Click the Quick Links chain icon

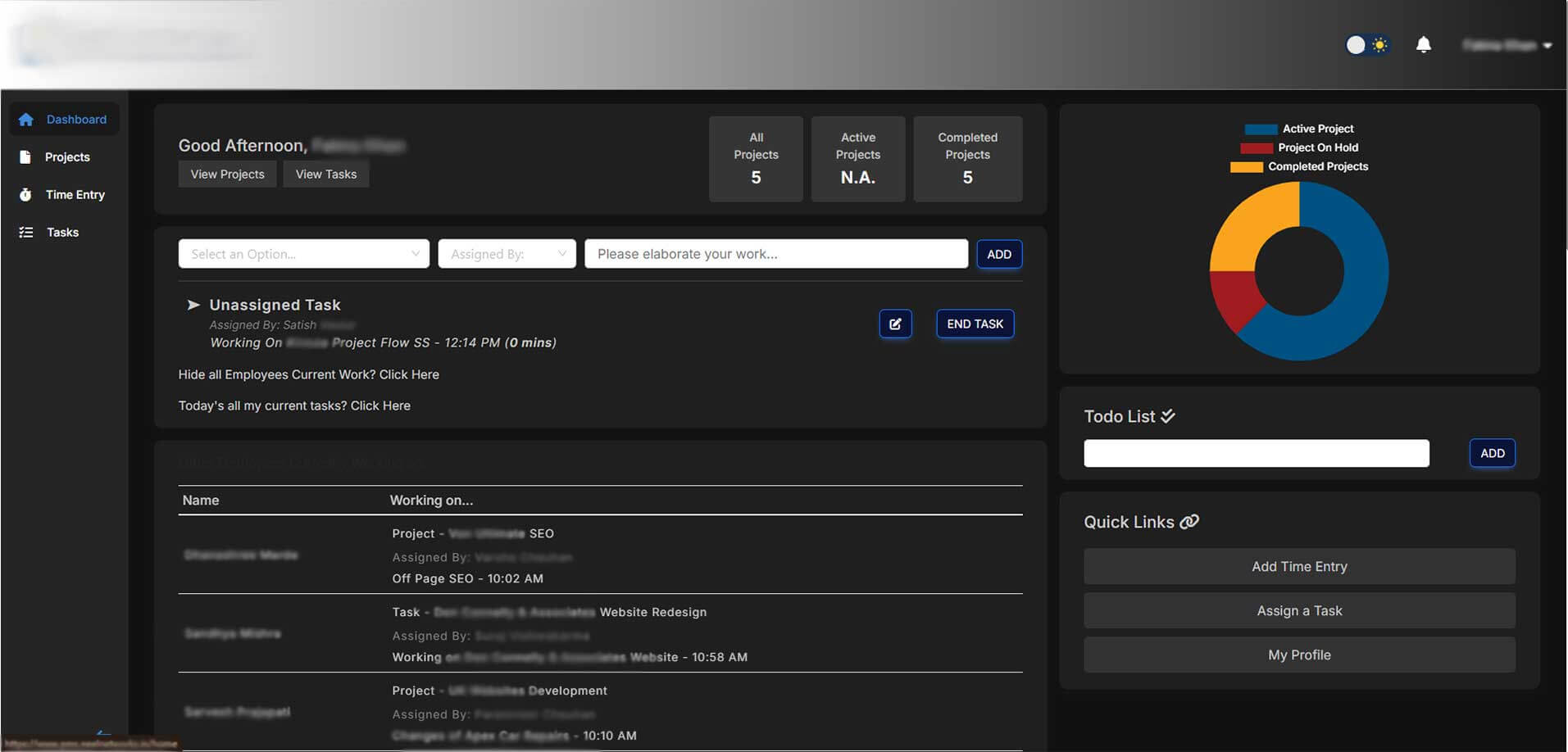pyautogui.click(x=1189, y=522)
